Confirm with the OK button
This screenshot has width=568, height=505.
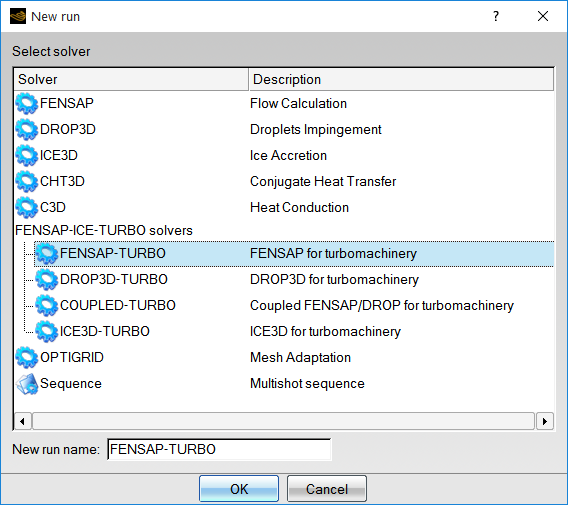239,489
